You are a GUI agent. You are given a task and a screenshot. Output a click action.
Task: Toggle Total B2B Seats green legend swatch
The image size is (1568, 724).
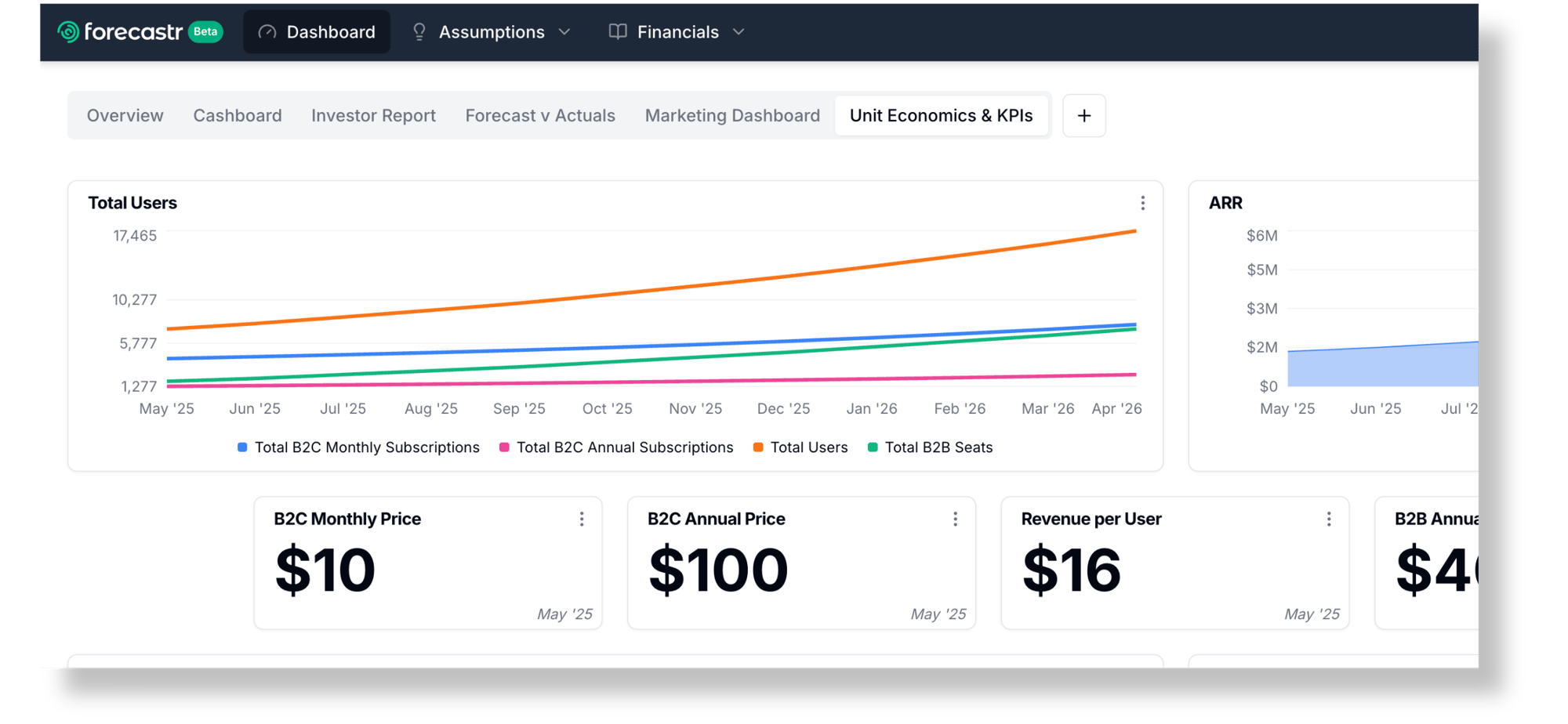pyautogui.click(x=873, y=447)
